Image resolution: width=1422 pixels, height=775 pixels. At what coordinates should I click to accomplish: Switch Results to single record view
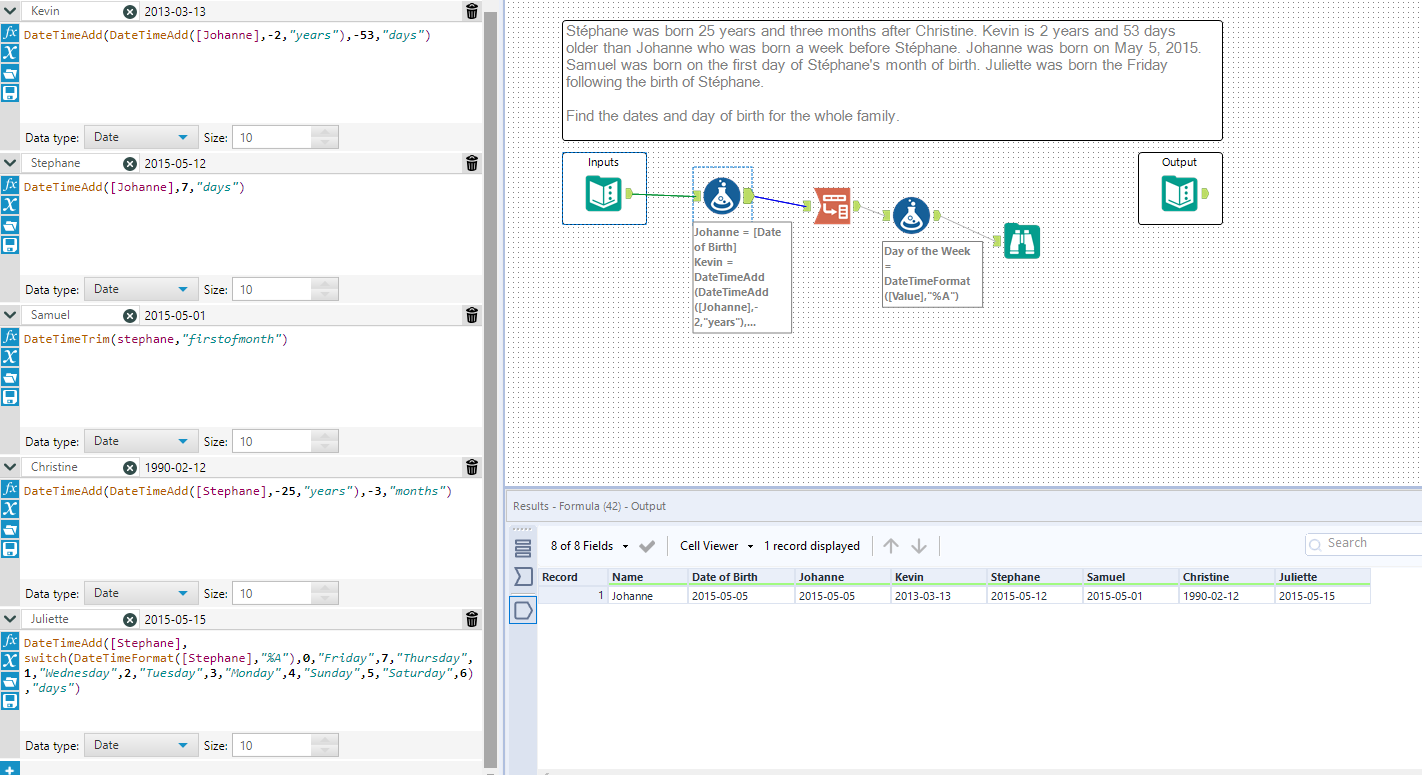click(523, 609)
